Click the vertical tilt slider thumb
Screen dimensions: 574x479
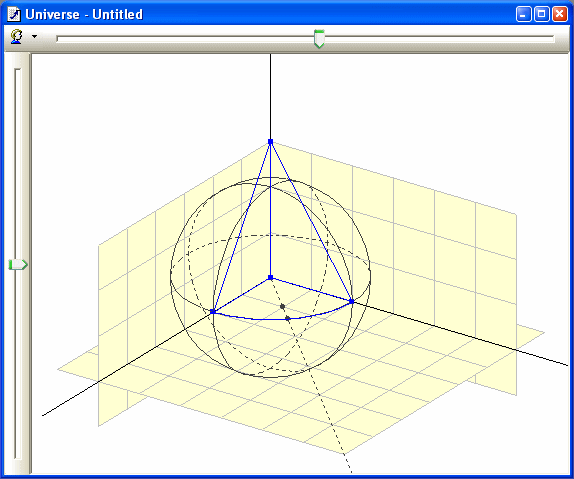click(18, 264)
